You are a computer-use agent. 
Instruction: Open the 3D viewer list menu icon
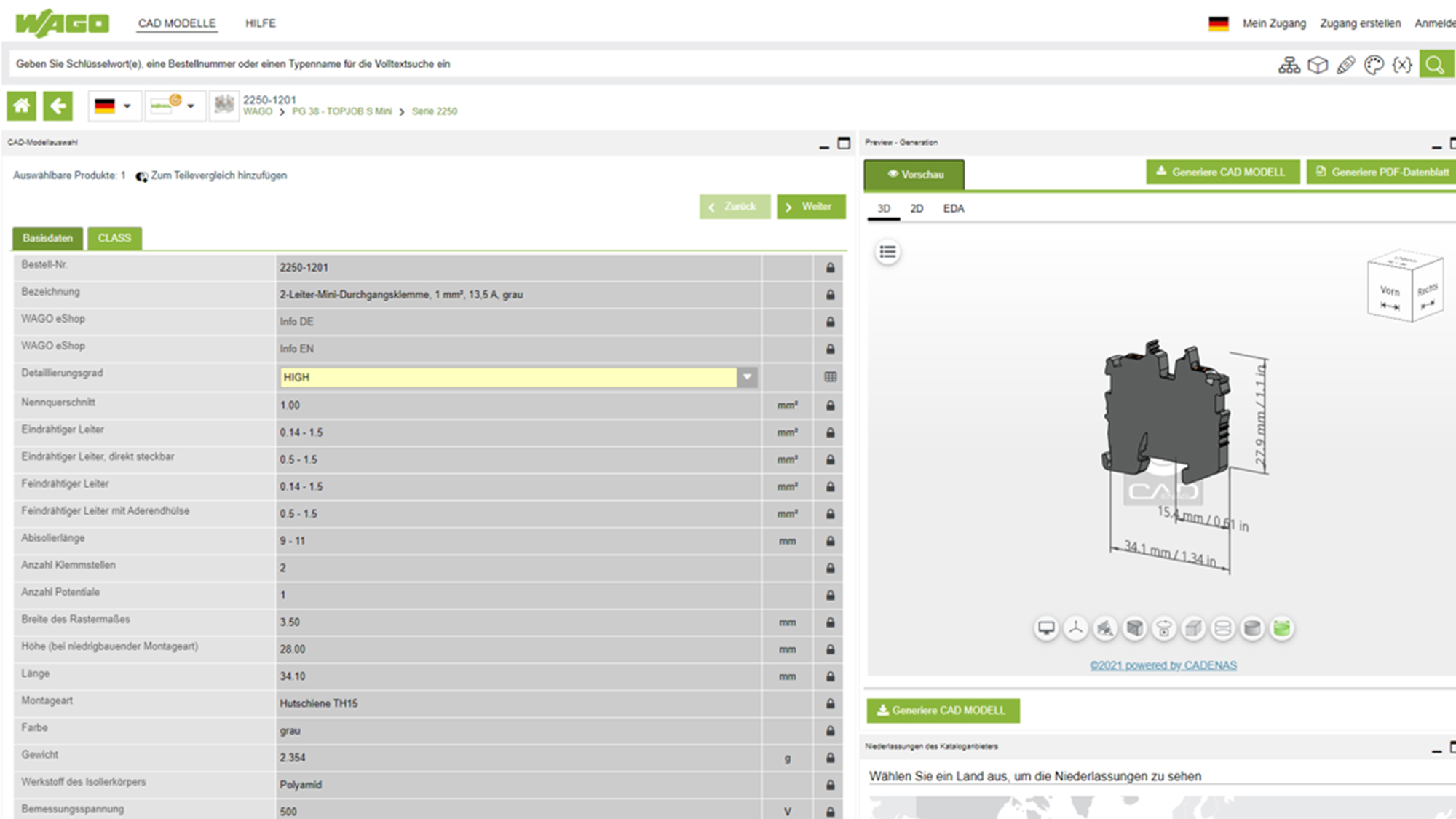[x=887, y=252]
